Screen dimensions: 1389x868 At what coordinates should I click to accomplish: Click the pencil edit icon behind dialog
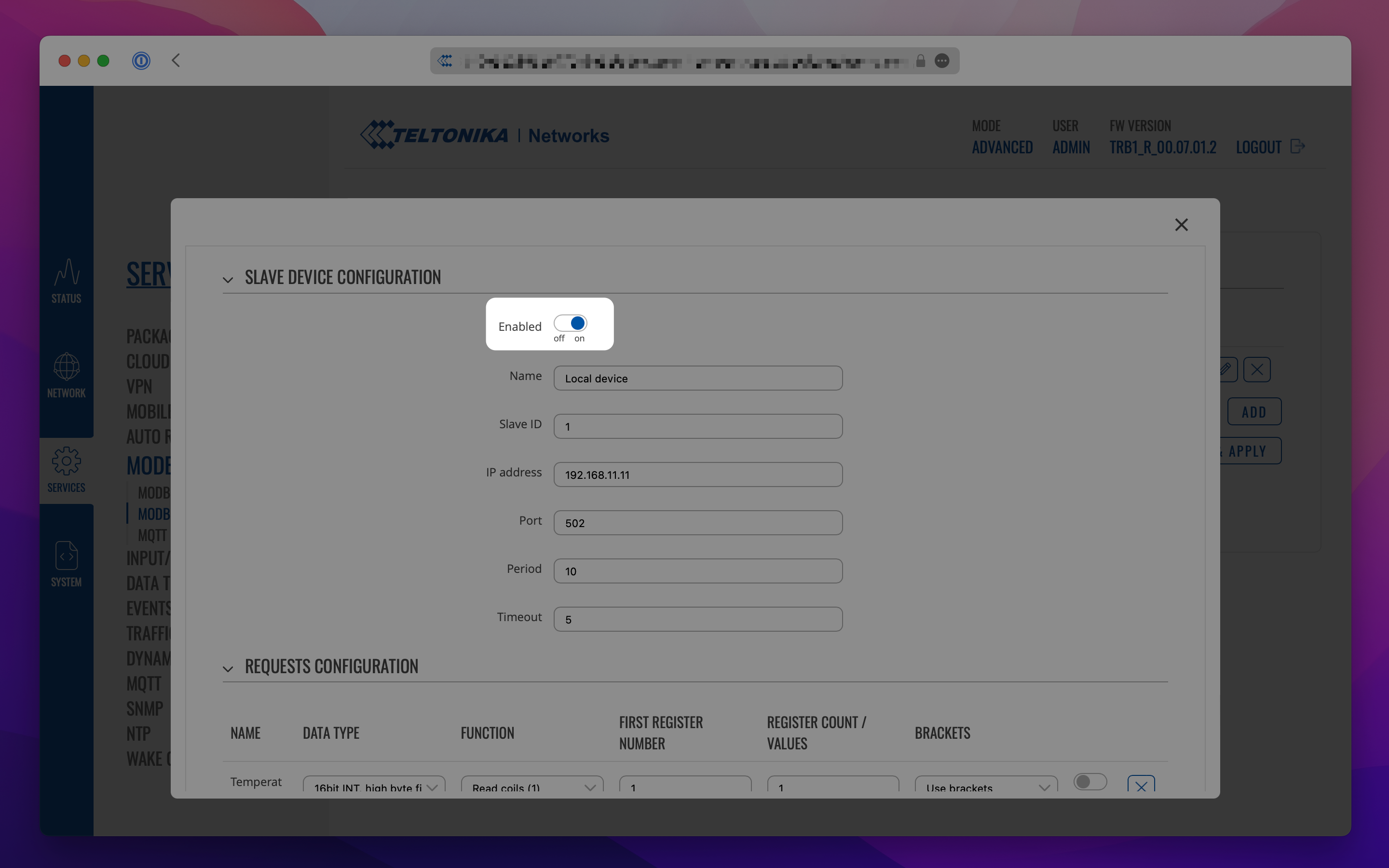(1226, 369)
